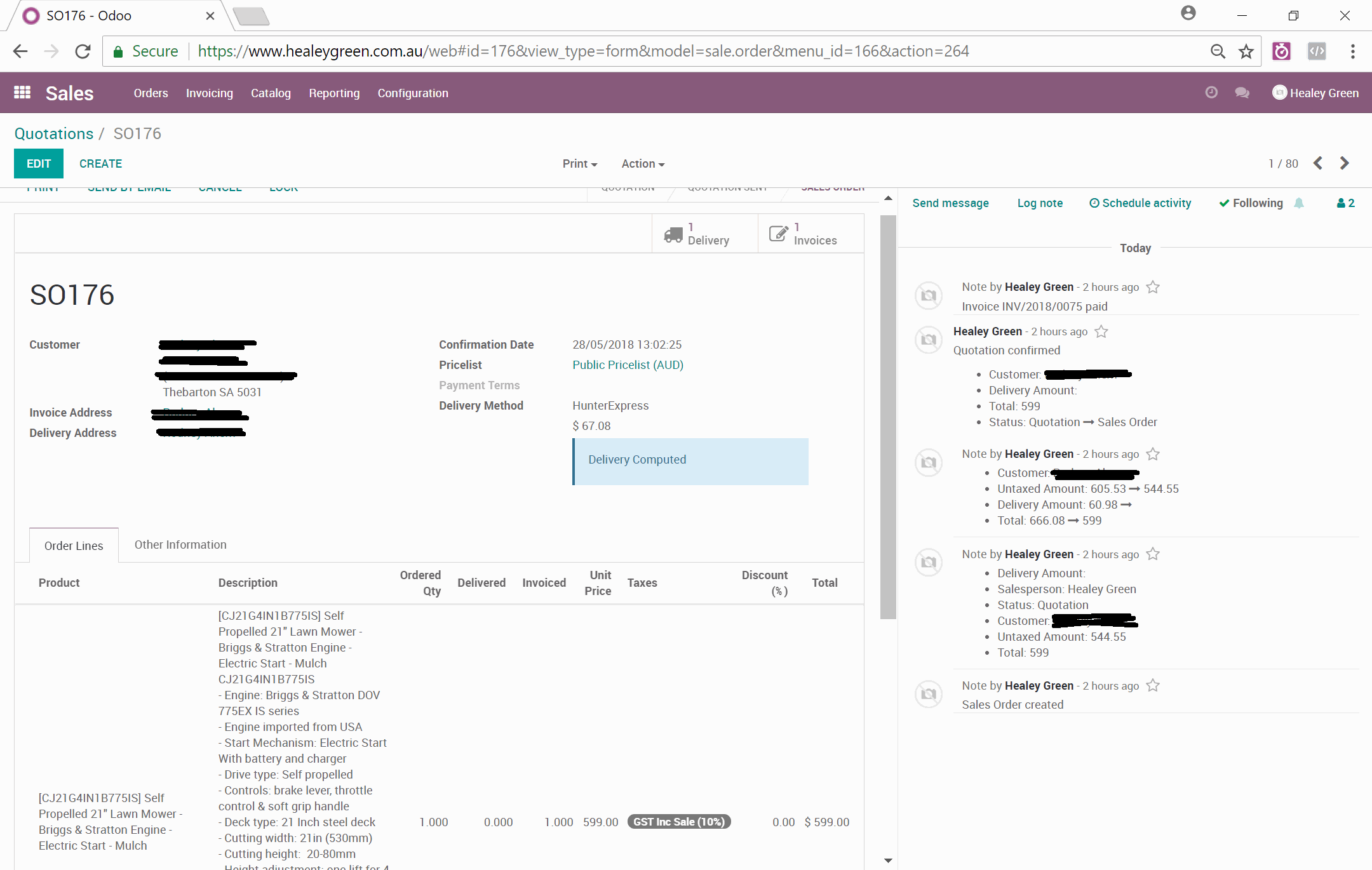Viewport: 1372px width, 870px height.
Task: Open the activities clock icon in navbar
Action: click(x=1211, y=93)
